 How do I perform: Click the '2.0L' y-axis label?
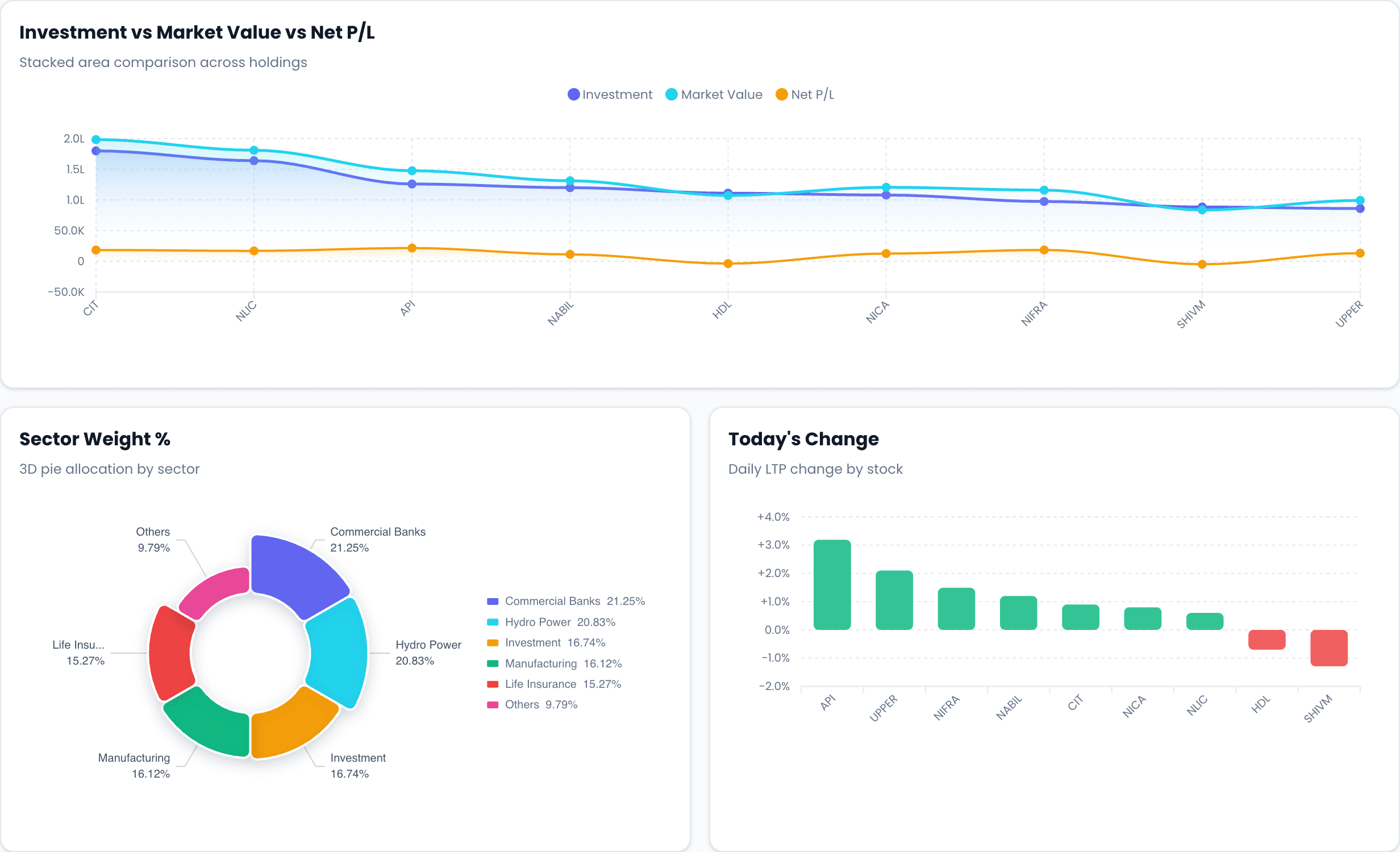tap(74, 139)
